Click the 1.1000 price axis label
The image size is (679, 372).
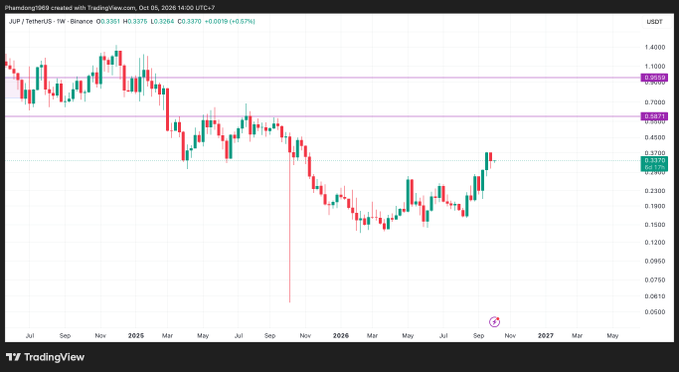click(655, 66)
